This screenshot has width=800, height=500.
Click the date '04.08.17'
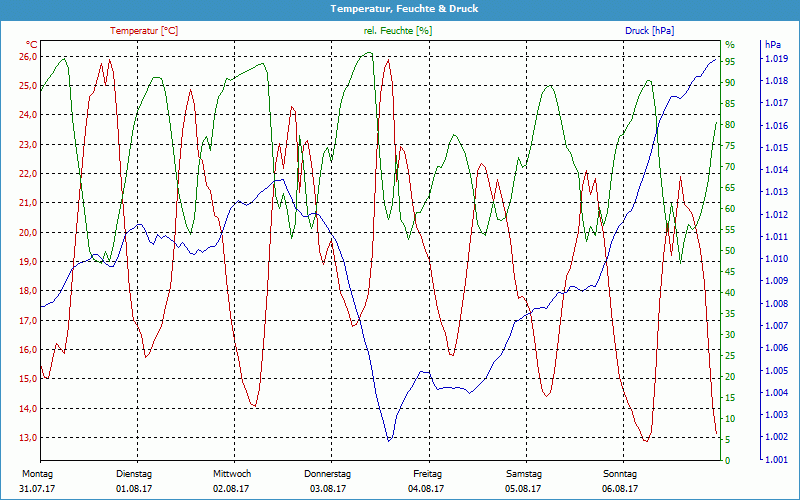426,489
